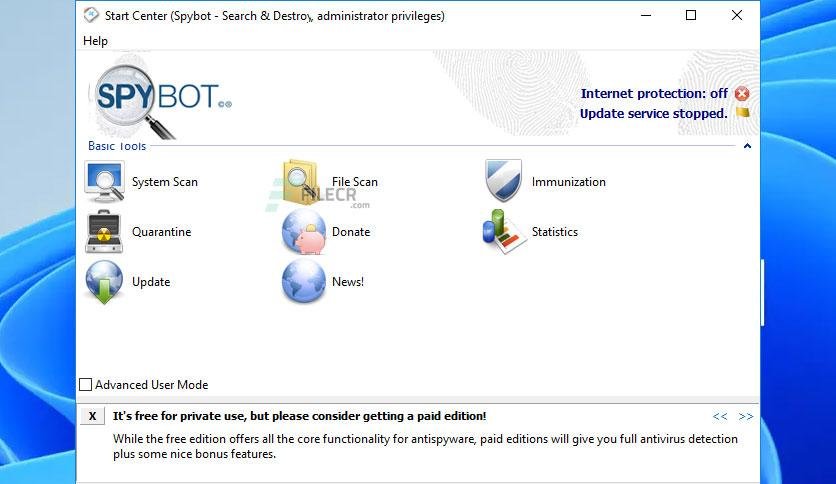Viewport: 836px width, 484px height.
Task: Click the 'Internet protection: off' status text
Action: 654,94
